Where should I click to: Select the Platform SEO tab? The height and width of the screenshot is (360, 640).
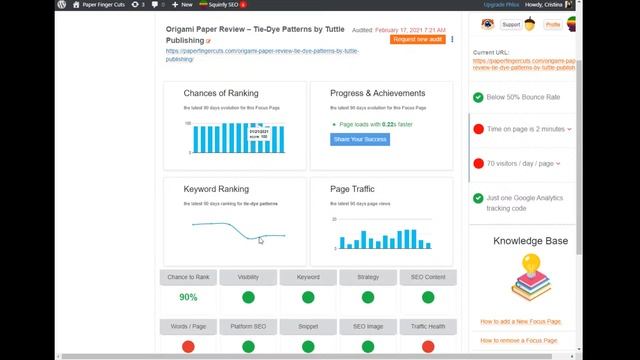click(248, 326)
